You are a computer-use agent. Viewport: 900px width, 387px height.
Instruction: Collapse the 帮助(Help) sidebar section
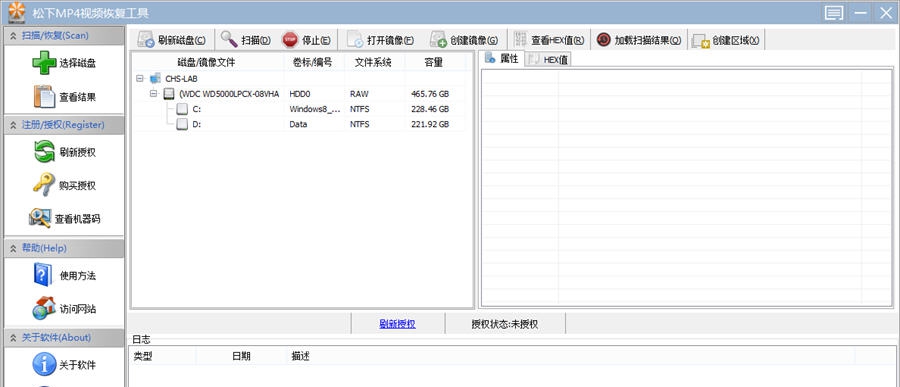pyautogui.click(x=13, y=249)
